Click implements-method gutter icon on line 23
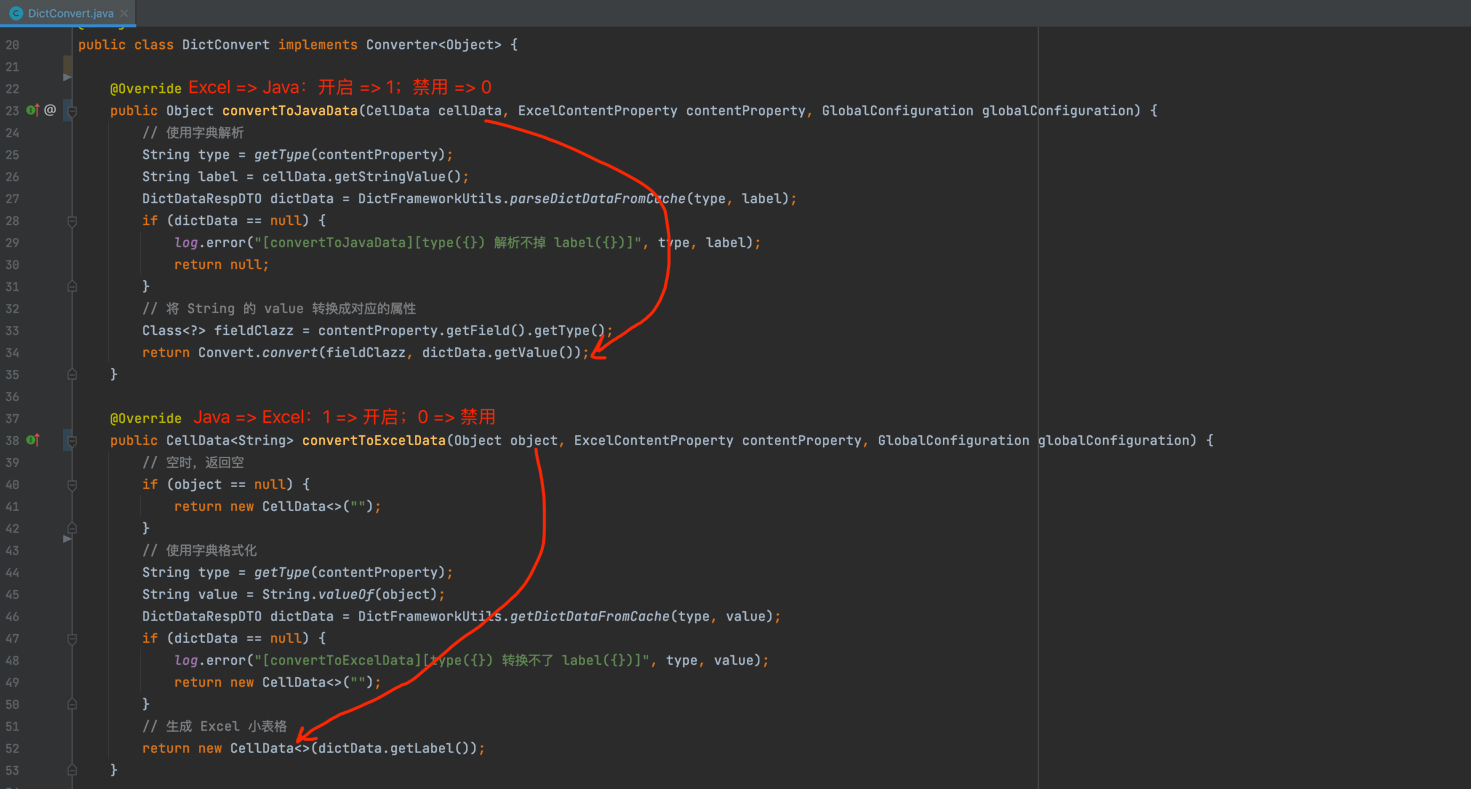 point(32,110)
